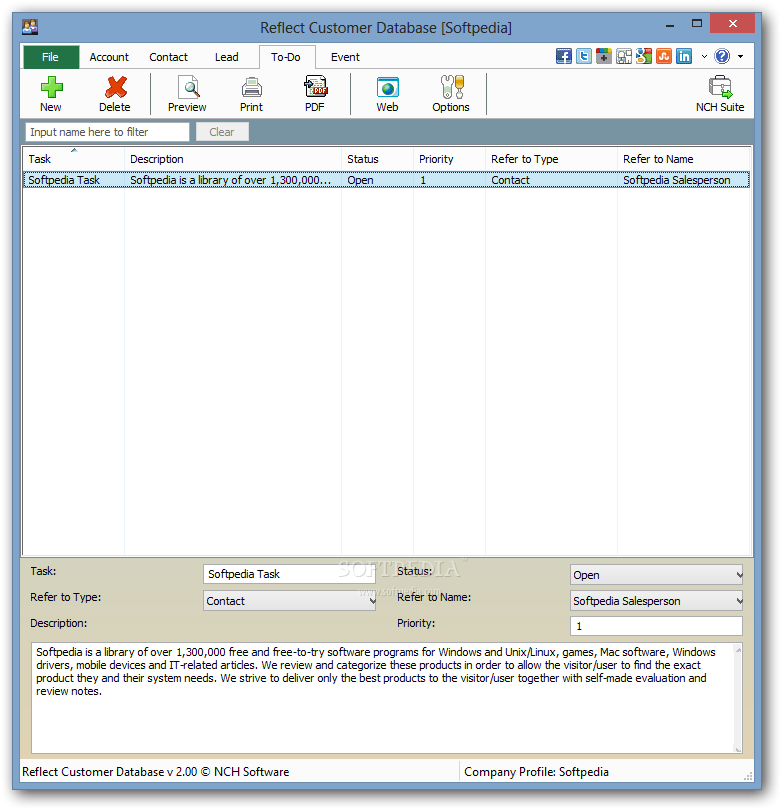
Task: Click the description box scrollbar
Action: [x=738, y=697]
